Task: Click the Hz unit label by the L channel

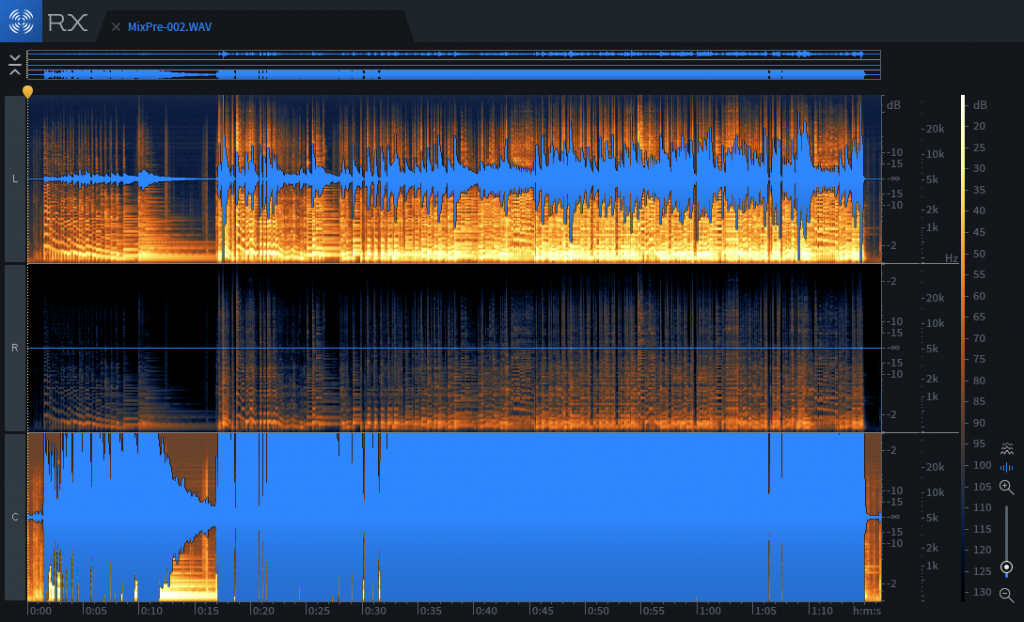Action: [952, 259]
